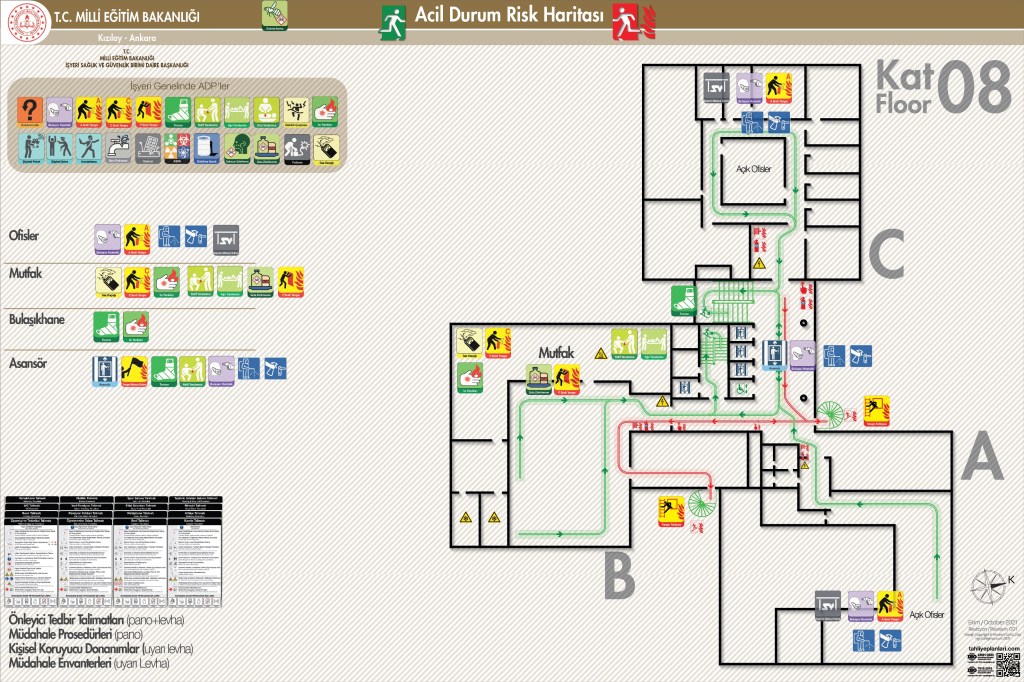This screenshot has height=682, width=1024.
Task: Click the orange question mark icon
Action: click(x=32, y=111)
